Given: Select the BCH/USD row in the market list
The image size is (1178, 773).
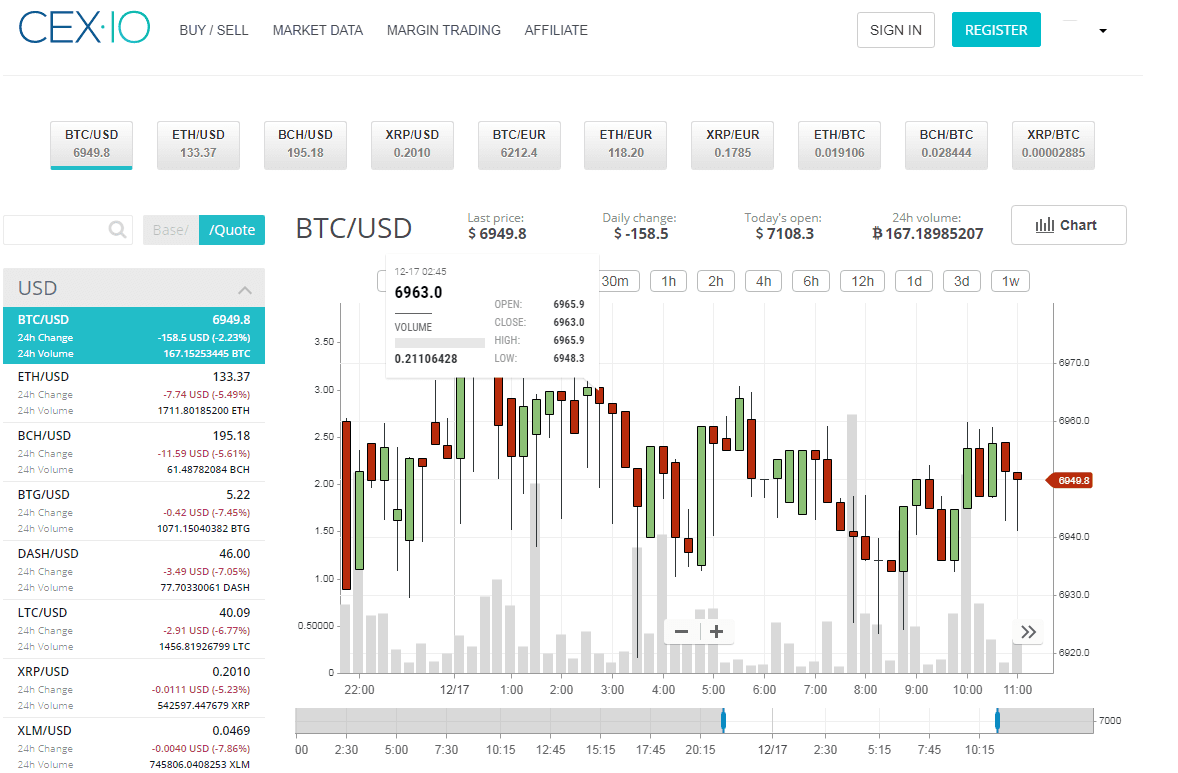Looking at the screenshot, I should [134, 452].
